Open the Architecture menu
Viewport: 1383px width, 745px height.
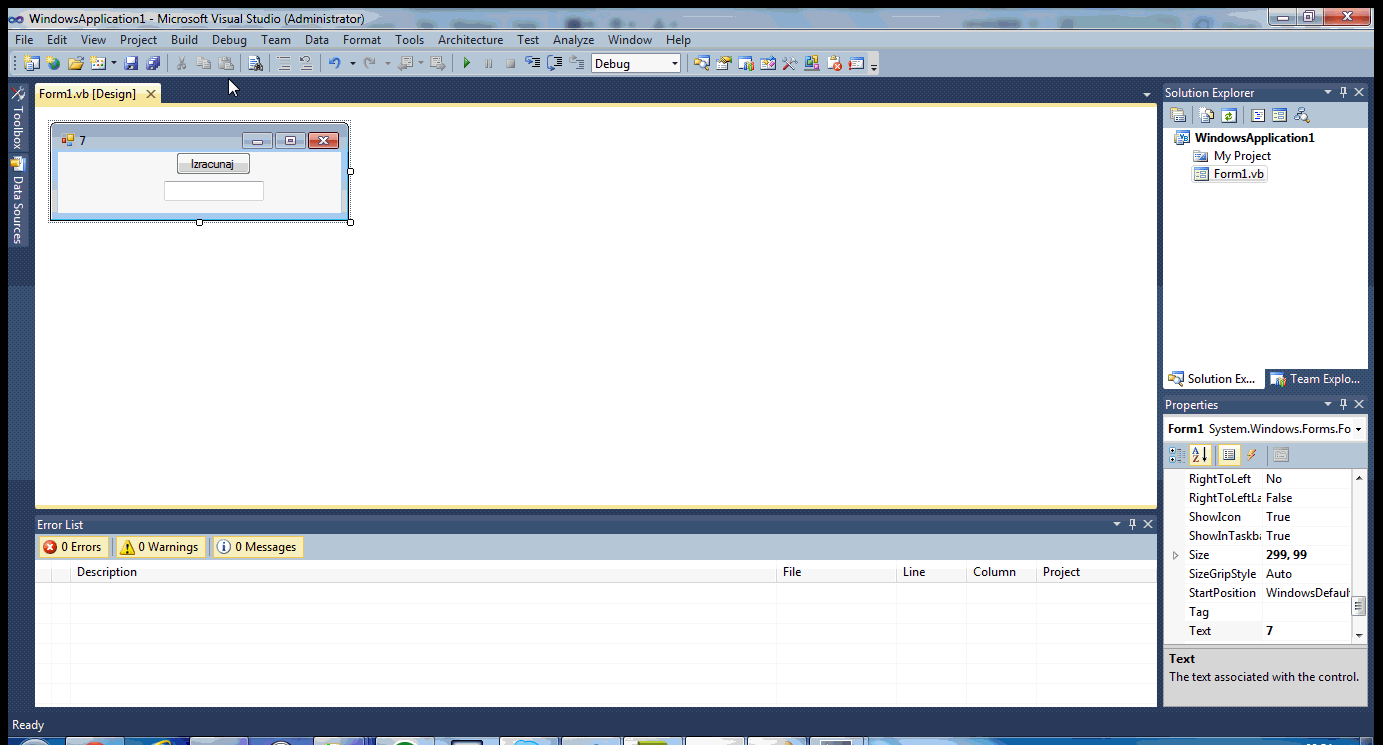(x=470, y=40)
